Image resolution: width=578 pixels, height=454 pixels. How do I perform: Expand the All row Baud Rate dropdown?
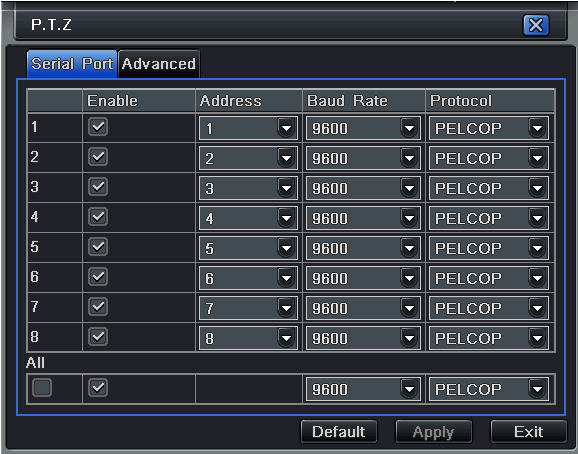click(x=363, y=389)
